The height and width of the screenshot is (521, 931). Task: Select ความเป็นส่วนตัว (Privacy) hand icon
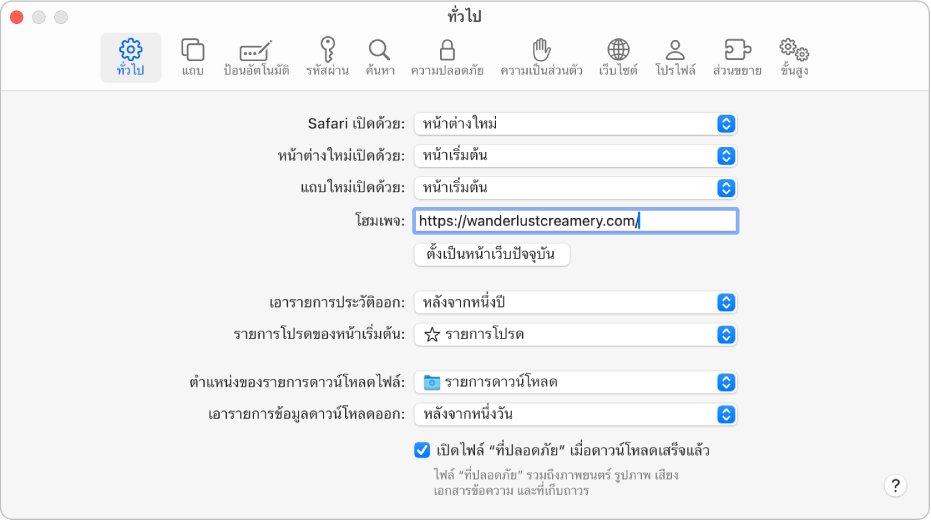click(x=541, y=57)
